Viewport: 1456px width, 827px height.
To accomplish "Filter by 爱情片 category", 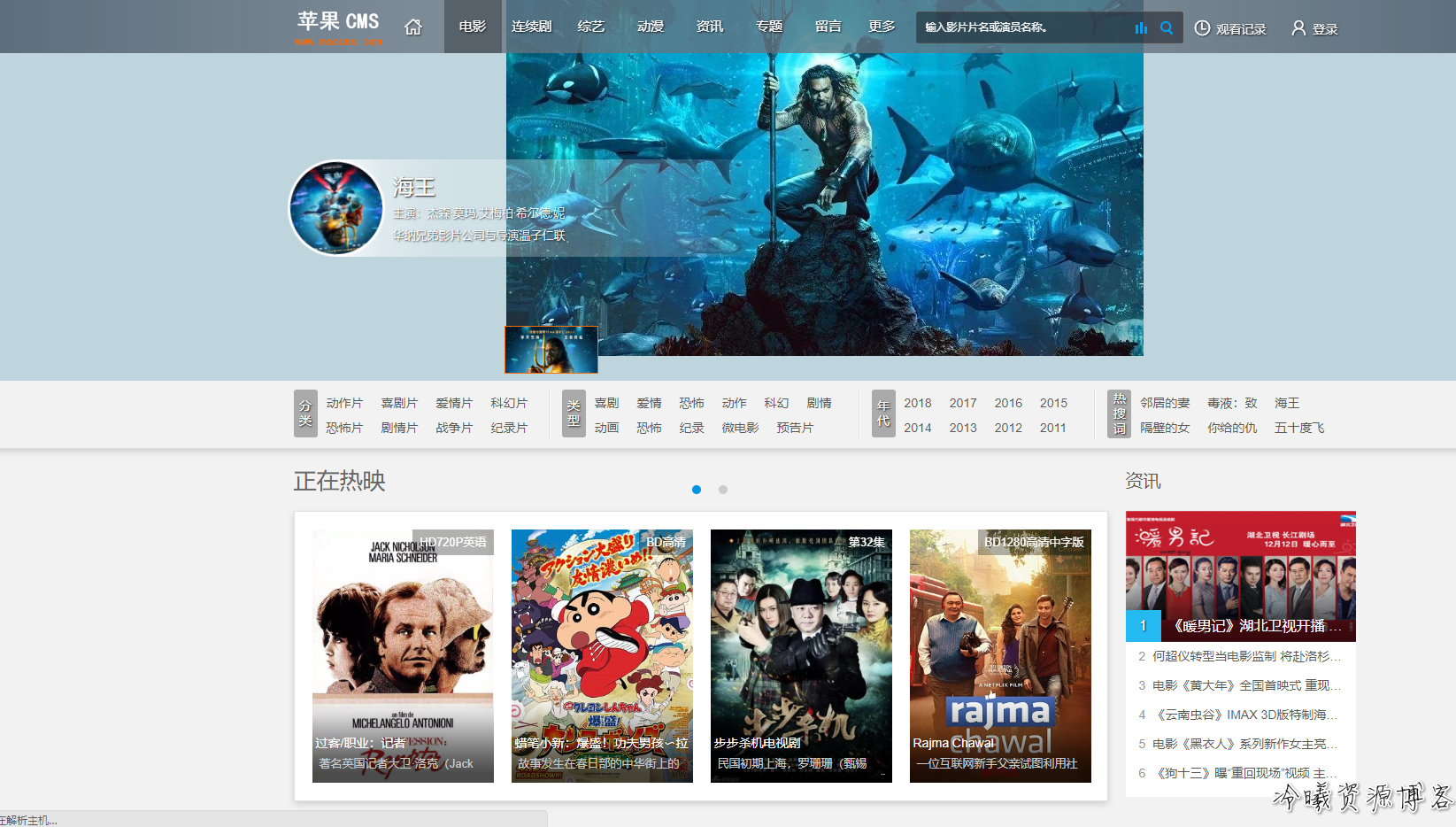I will pos(454,403).
